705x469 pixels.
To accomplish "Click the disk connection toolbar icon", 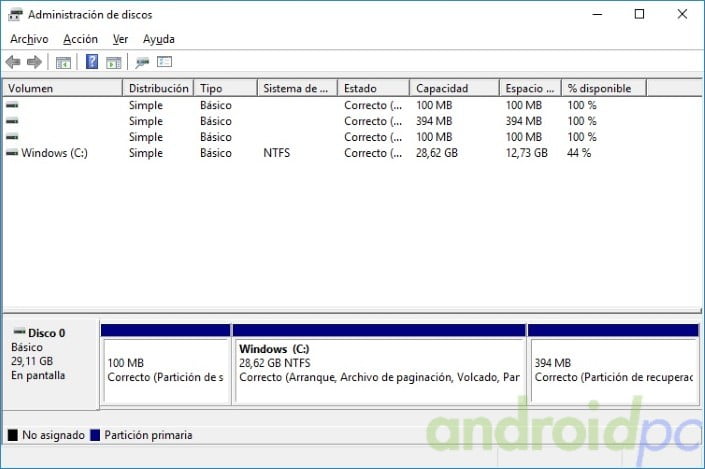I will pyautogui.click(x=142, y=63).
